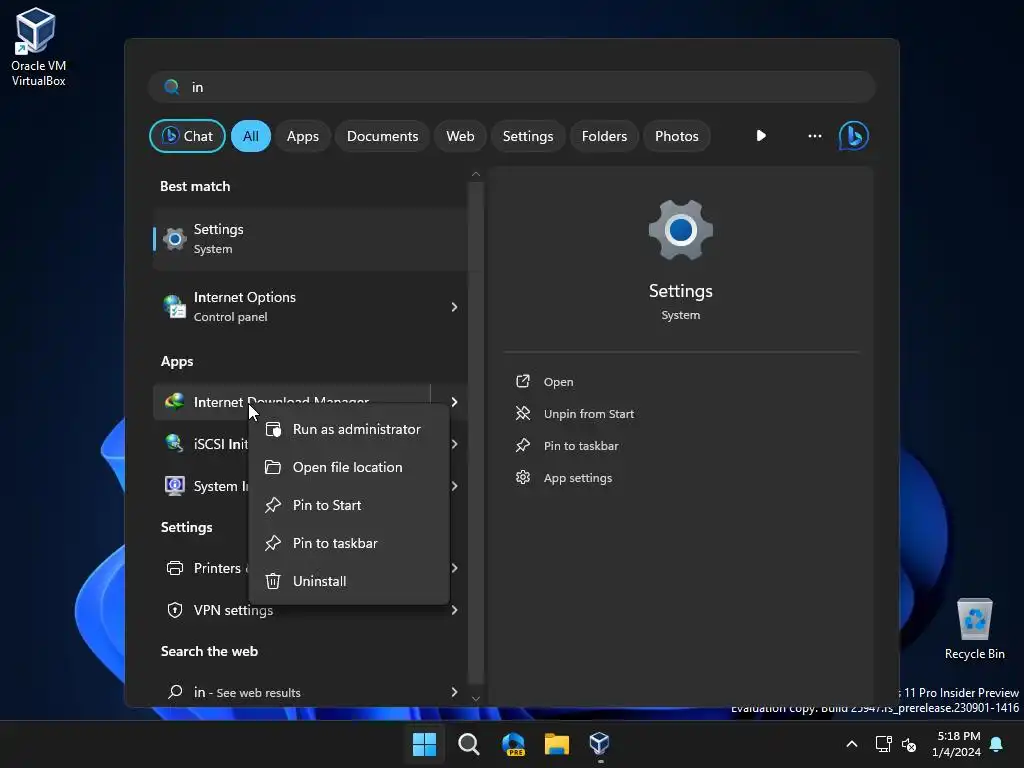This screenshot has width=1024, height=768.
Task: Click the Internet Options icon in results
Action: (174, 307)
